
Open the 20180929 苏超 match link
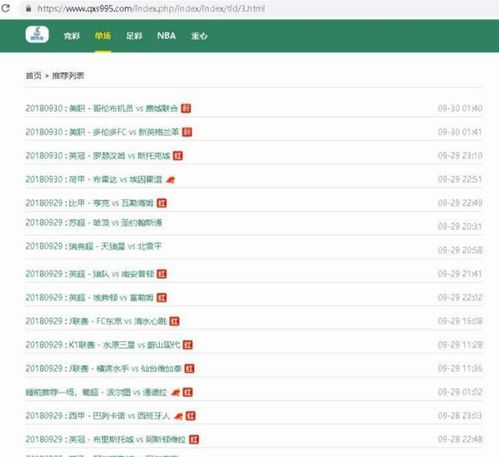tap(94, 223)
